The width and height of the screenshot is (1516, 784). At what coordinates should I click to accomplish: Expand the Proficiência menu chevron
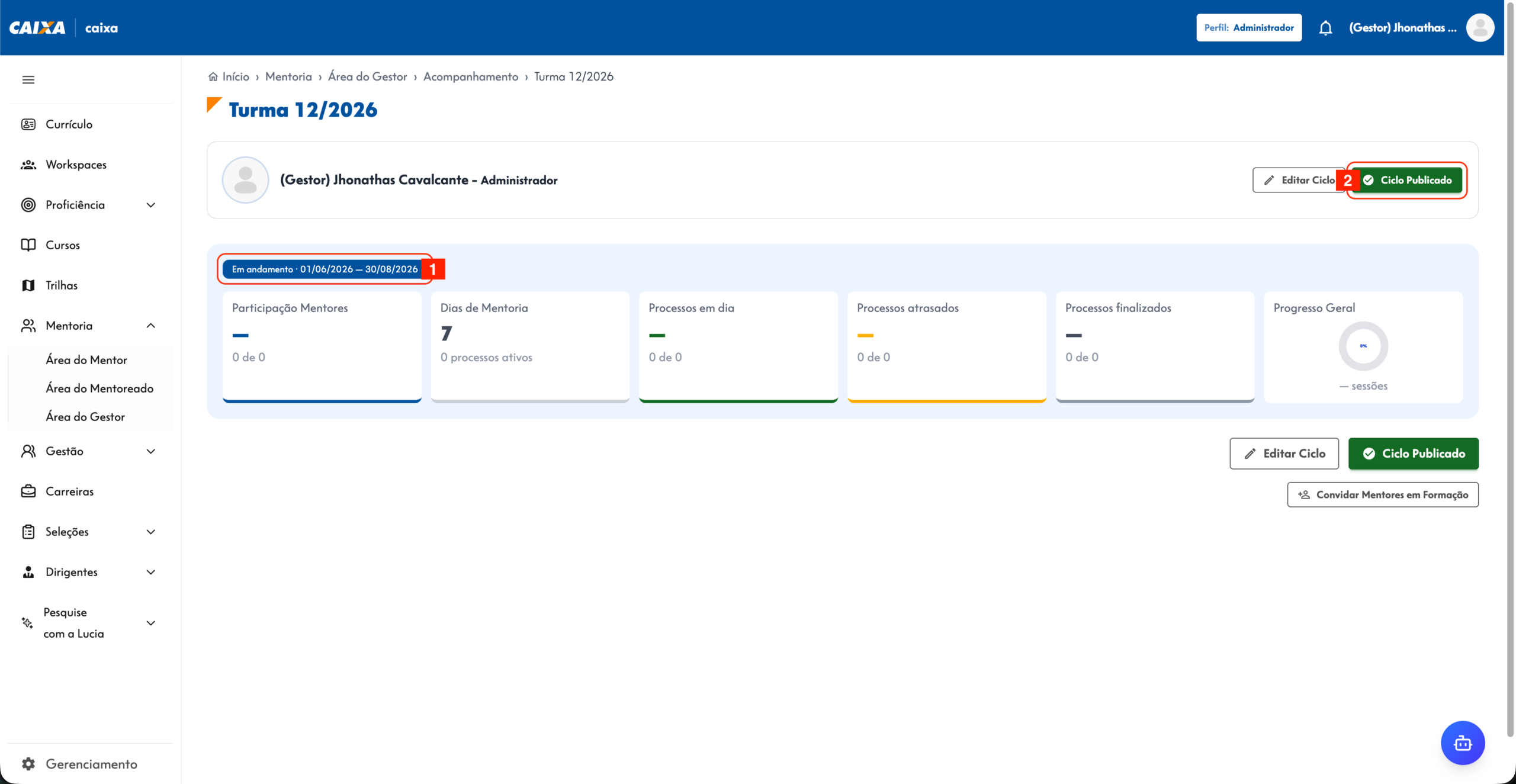[x=151, y=205]
